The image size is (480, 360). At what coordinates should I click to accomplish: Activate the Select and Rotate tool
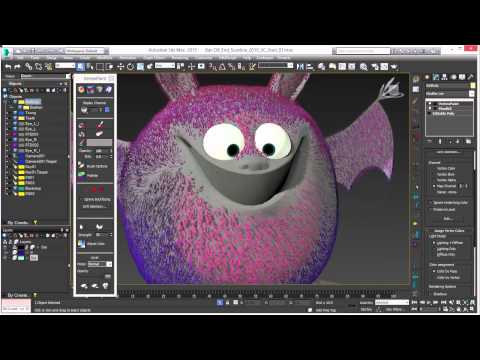(x=130, y=67)
